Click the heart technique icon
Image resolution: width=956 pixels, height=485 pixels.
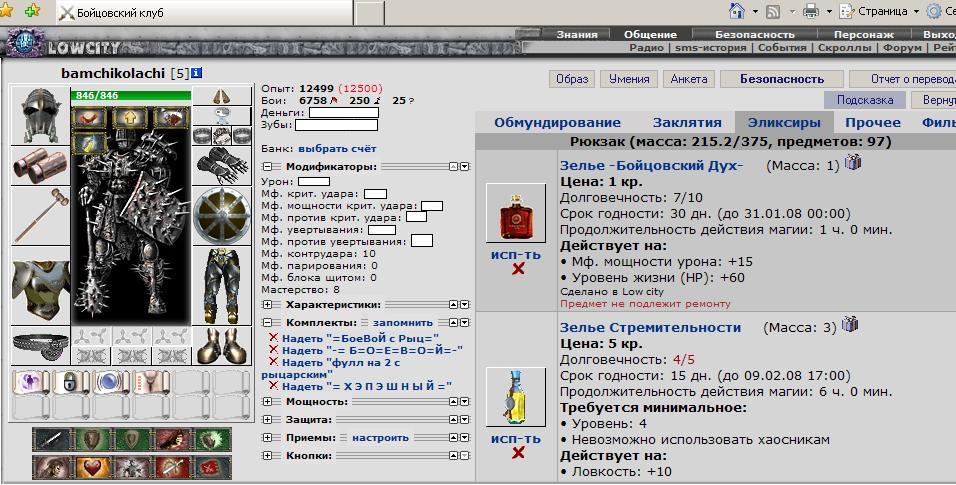tap(93, 467)
